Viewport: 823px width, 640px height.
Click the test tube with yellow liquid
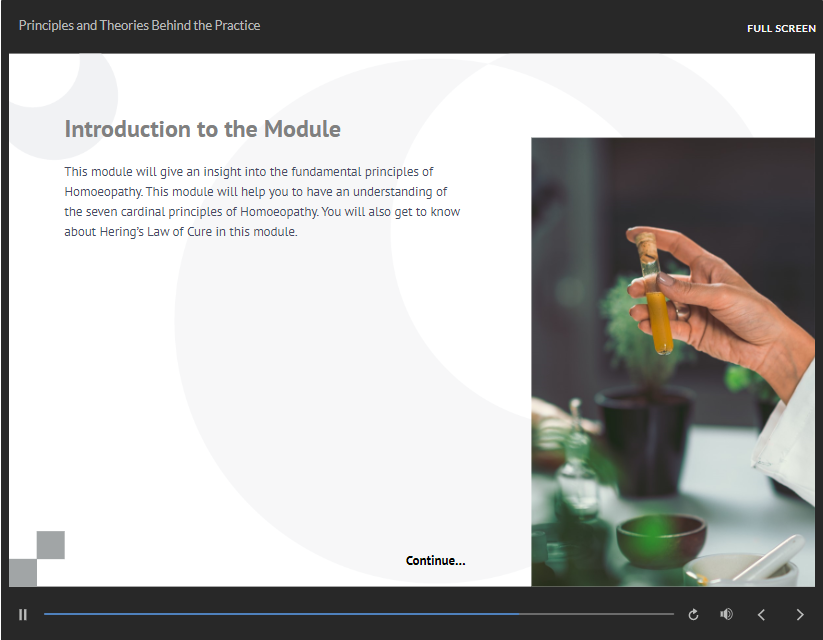(660, 318)
